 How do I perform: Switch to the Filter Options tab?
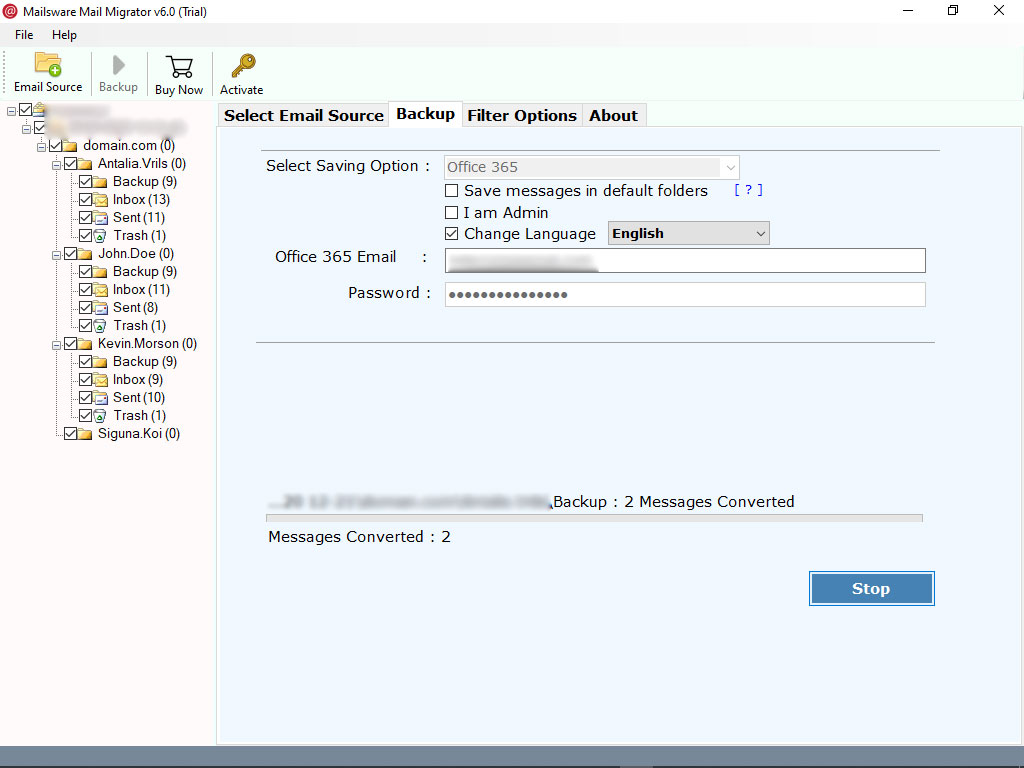522,116
